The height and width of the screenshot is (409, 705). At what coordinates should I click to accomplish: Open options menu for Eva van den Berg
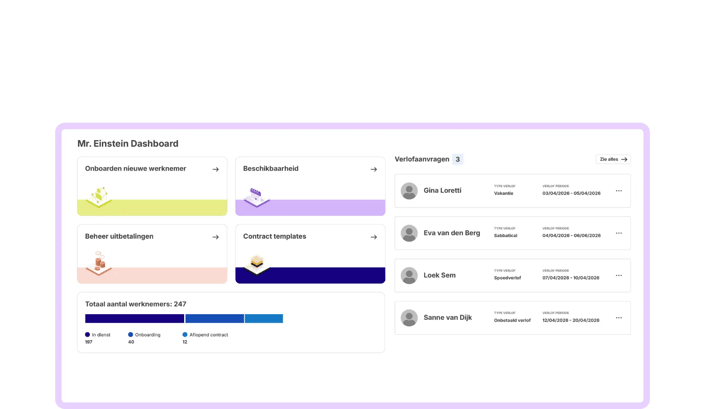tap(619, 233)
